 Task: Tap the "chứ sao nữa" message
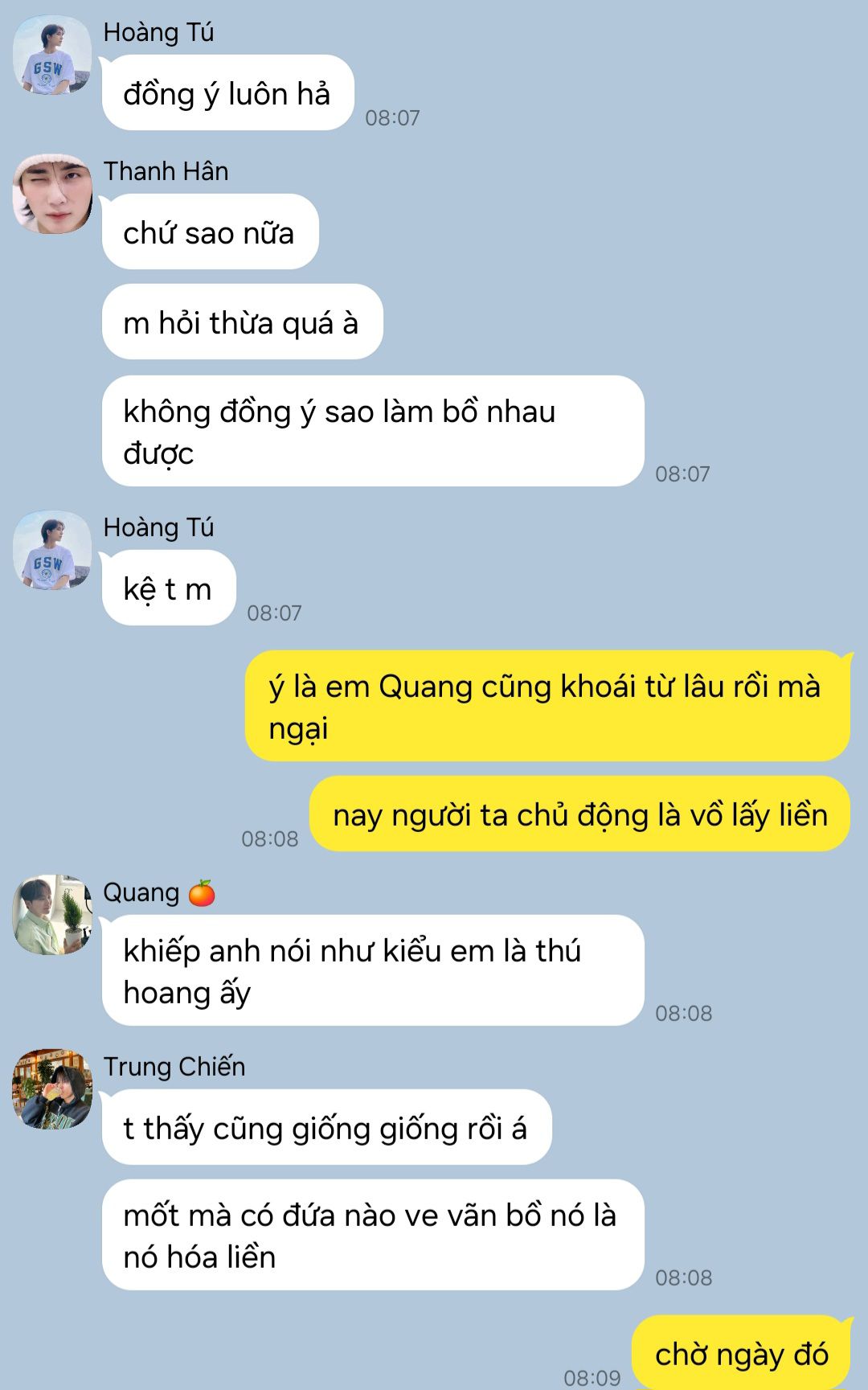(210, 232)
